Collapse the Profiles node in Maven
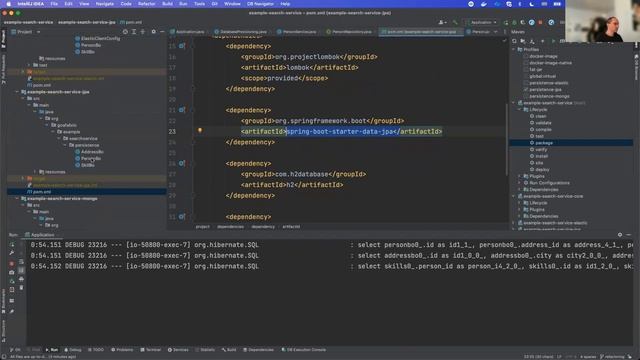Viewport: 640px width, 360px height. (513, 49)
